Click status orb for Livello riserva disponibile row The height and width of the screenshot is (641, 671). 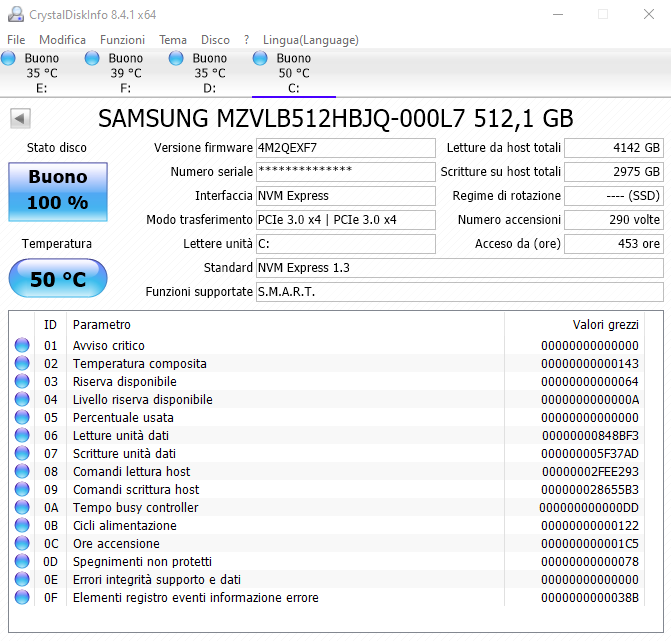(22, 399)
